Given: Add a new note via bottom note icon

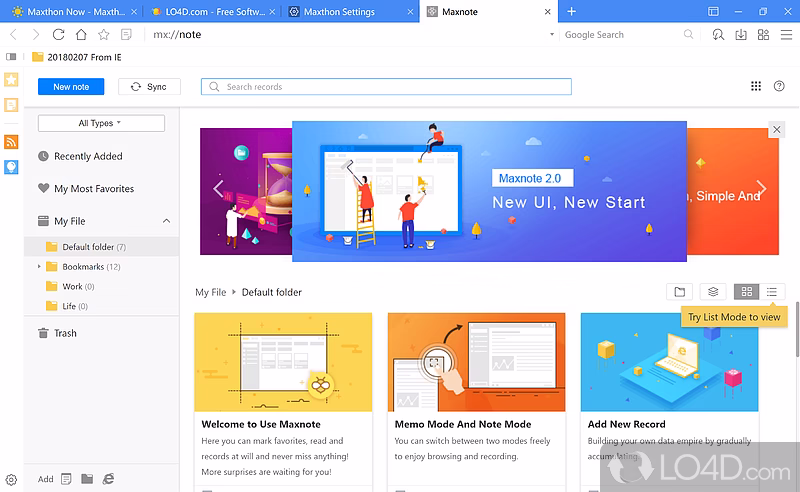Looking at the screenshot, I should coord(66,479).
